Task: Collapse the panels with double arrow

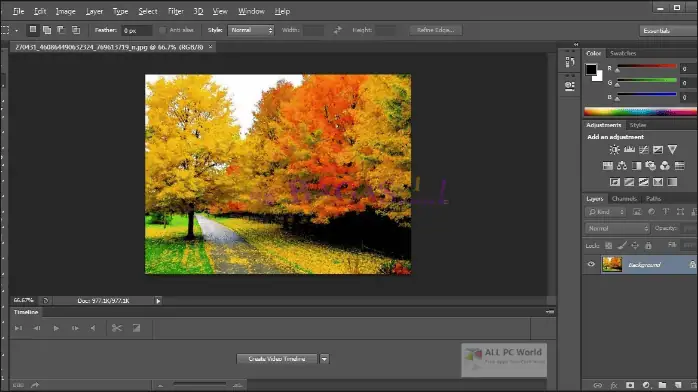Action: pos(576,44)
